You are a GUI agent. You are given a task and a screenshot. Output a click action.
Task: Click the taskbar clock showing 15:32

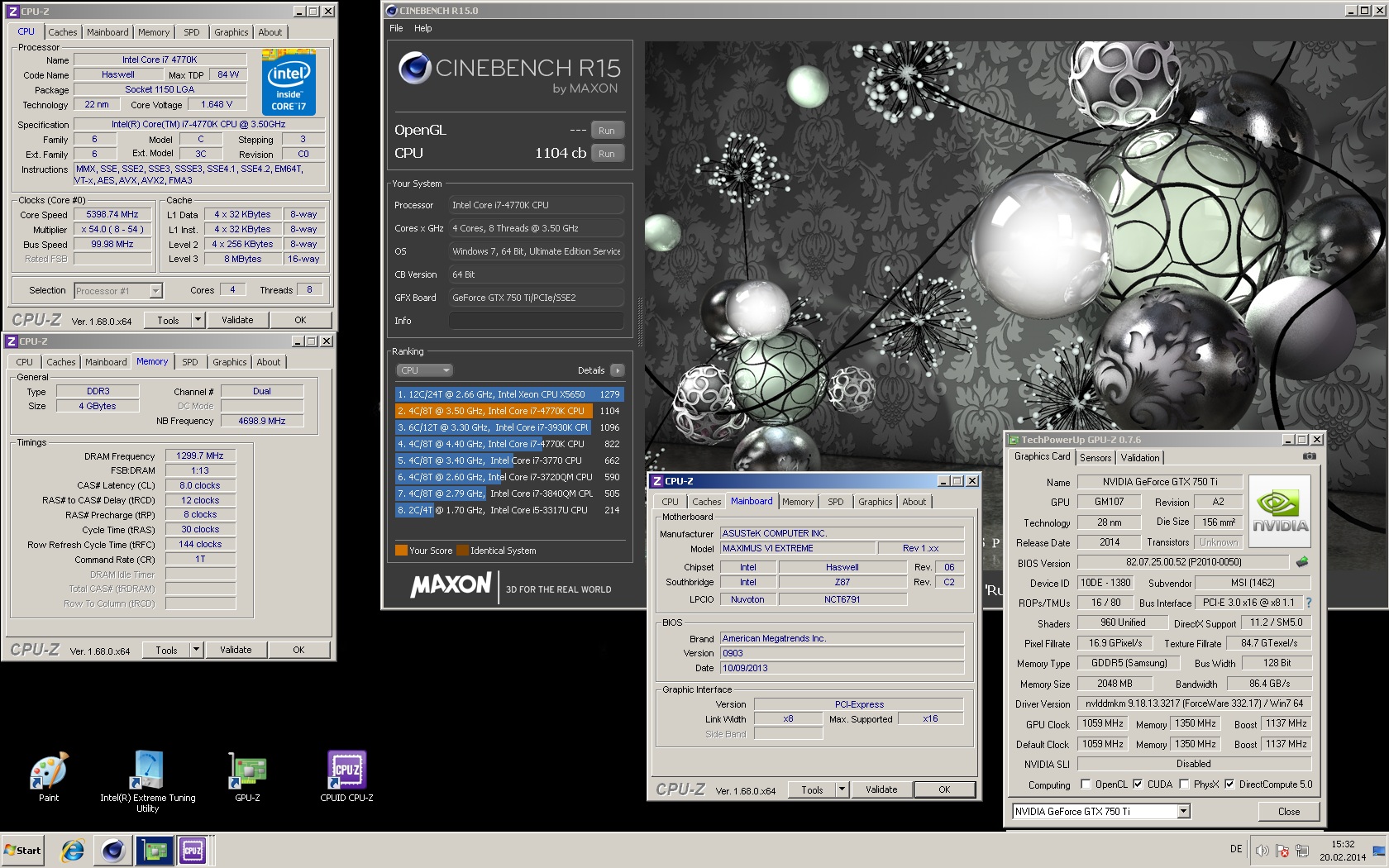click(x=1343, y=851)
